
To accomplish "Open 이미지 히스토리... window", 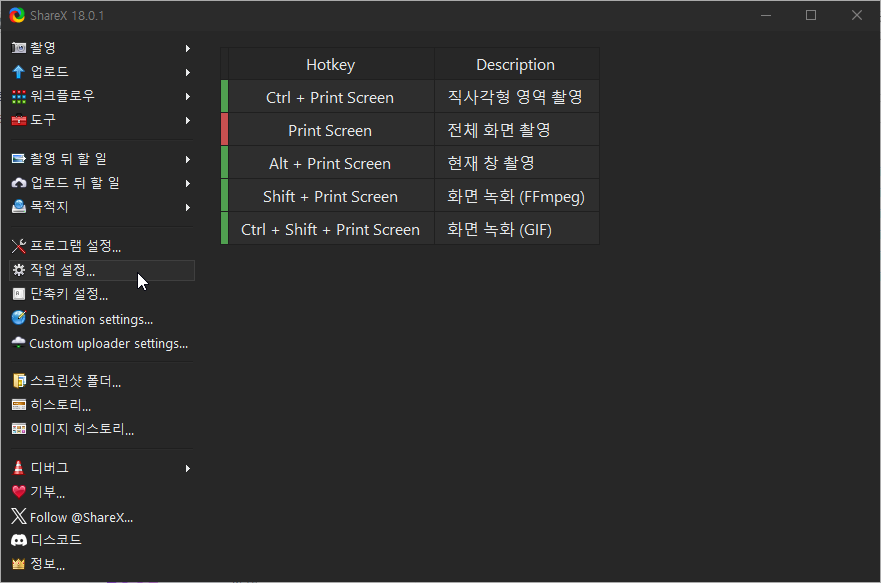I will click(x=102, y=429).
